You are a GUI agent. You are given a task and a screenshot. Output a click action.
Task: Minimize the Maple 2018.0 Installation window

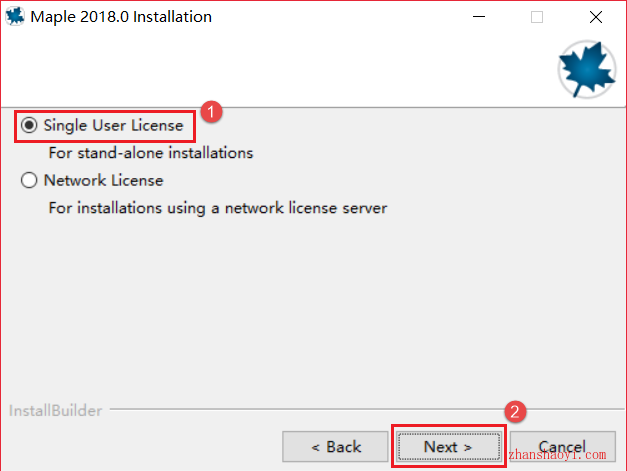(479, 17)
